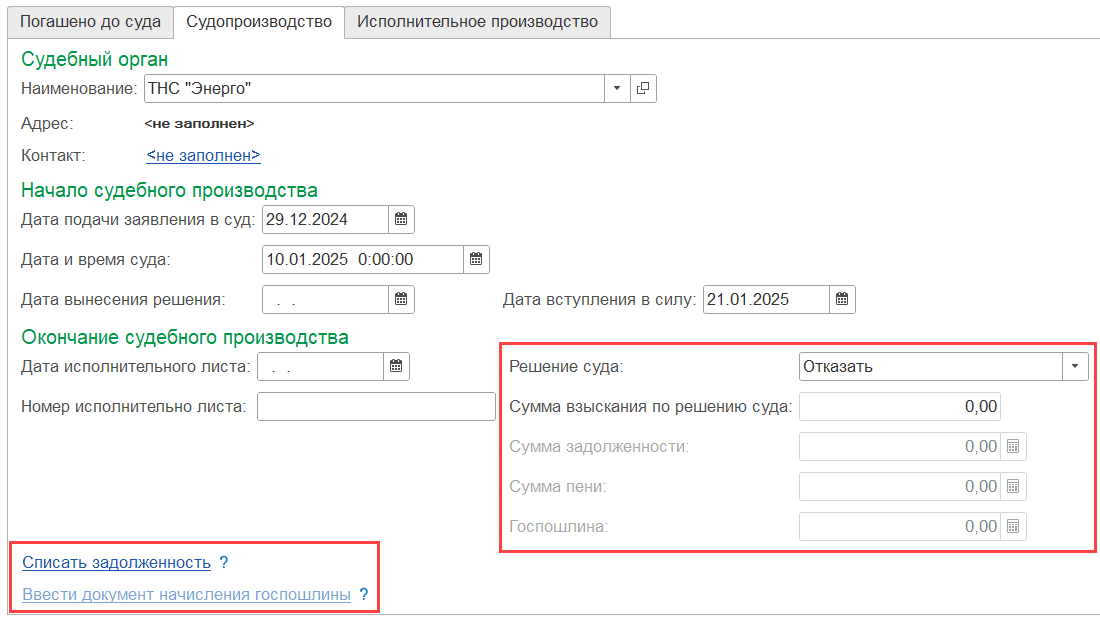This screenshot has width=1100, height=621.
Task: Open calculator for "Госпошлина" field
Action: coord(1013,526)
